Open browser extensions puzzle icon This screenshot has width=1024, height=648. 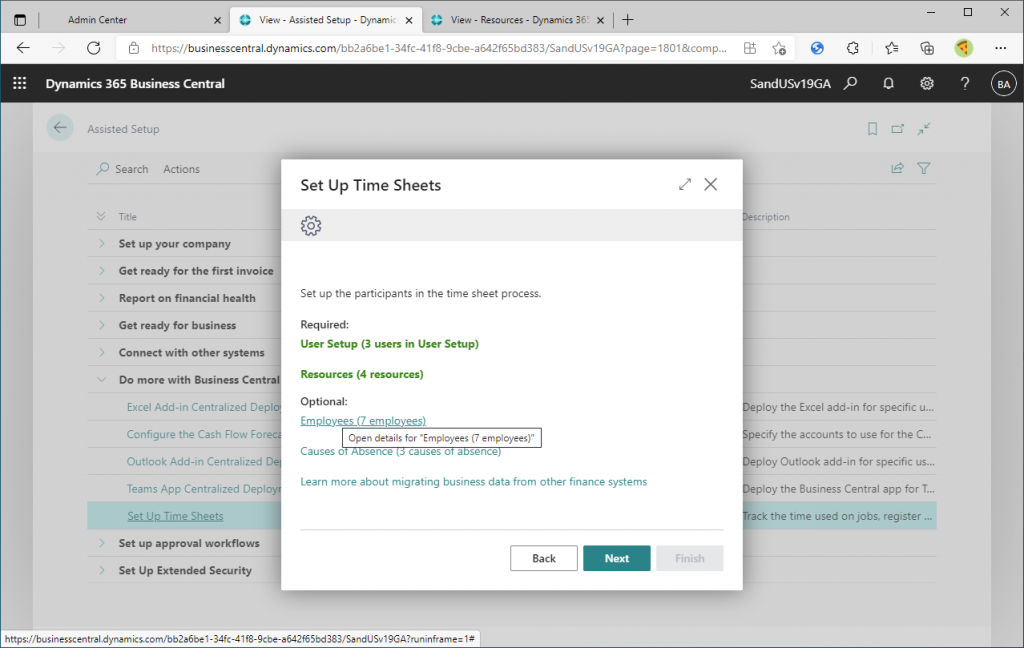[x=852, y=48]
